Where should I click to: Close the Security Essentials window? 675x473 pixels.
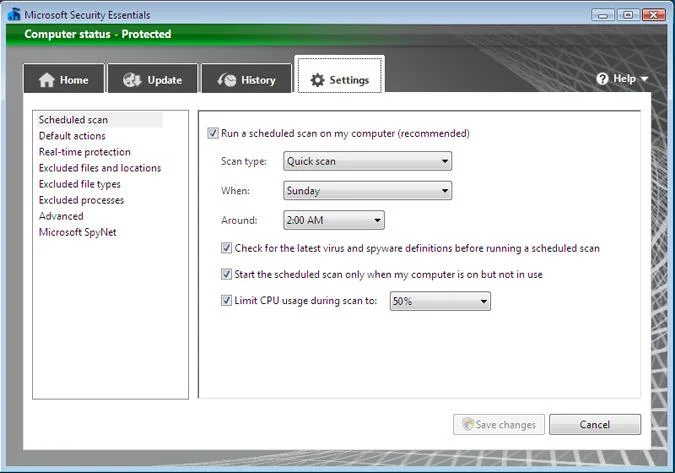tap(654, 15)
